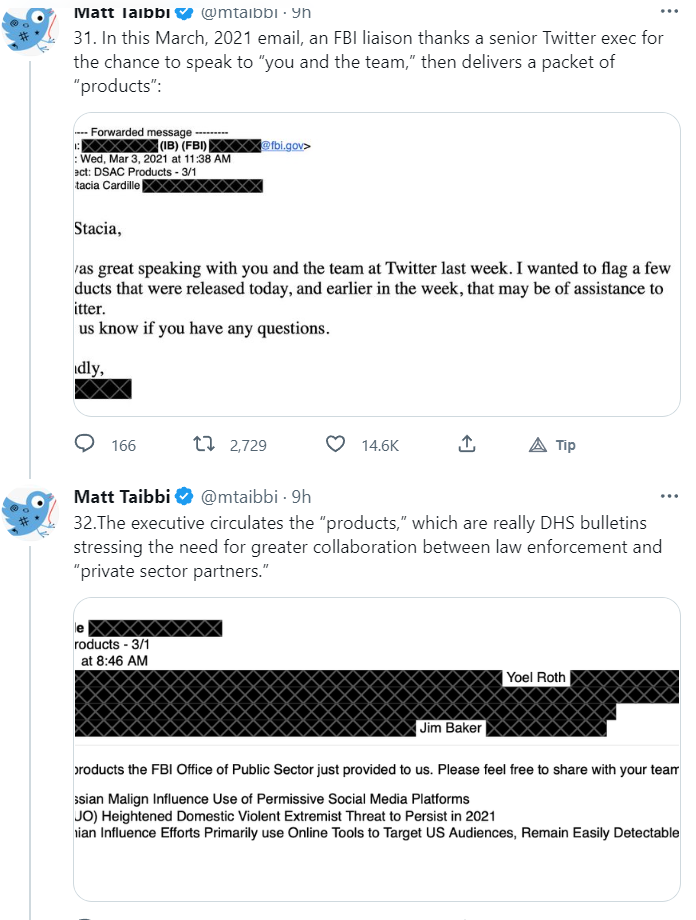Click the 14.6K likes count

click(380, 445)
